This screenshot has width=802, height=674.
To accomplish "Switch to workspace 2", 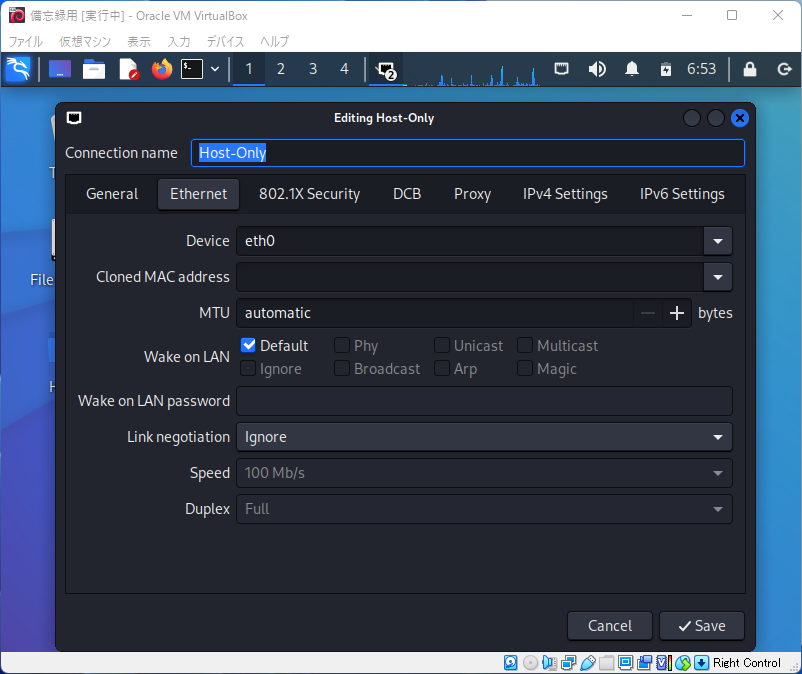I will 281,69.
